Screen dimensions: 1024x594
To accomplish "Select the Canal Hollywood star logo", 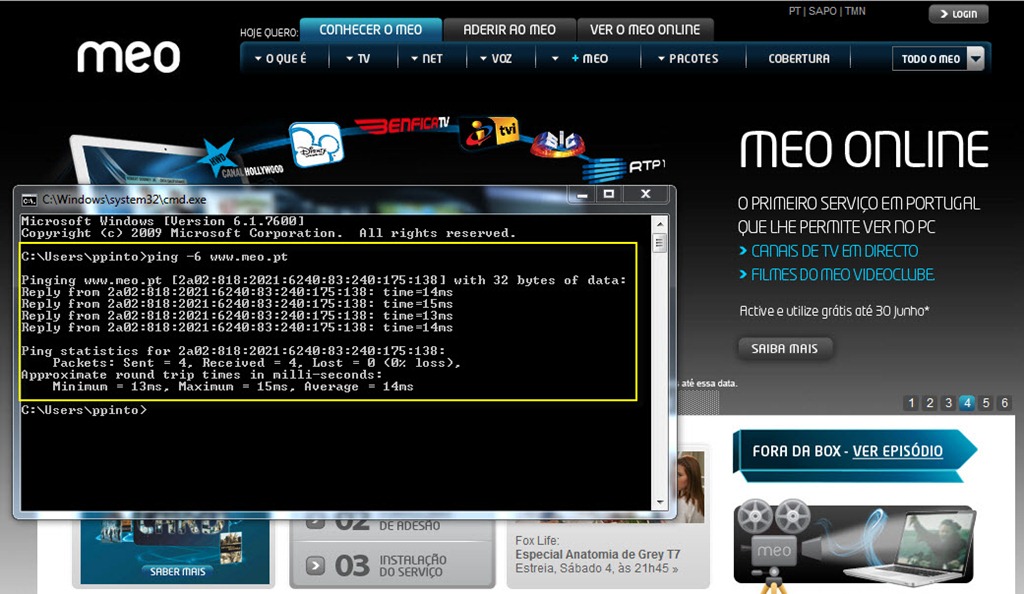I will point(219,157).
